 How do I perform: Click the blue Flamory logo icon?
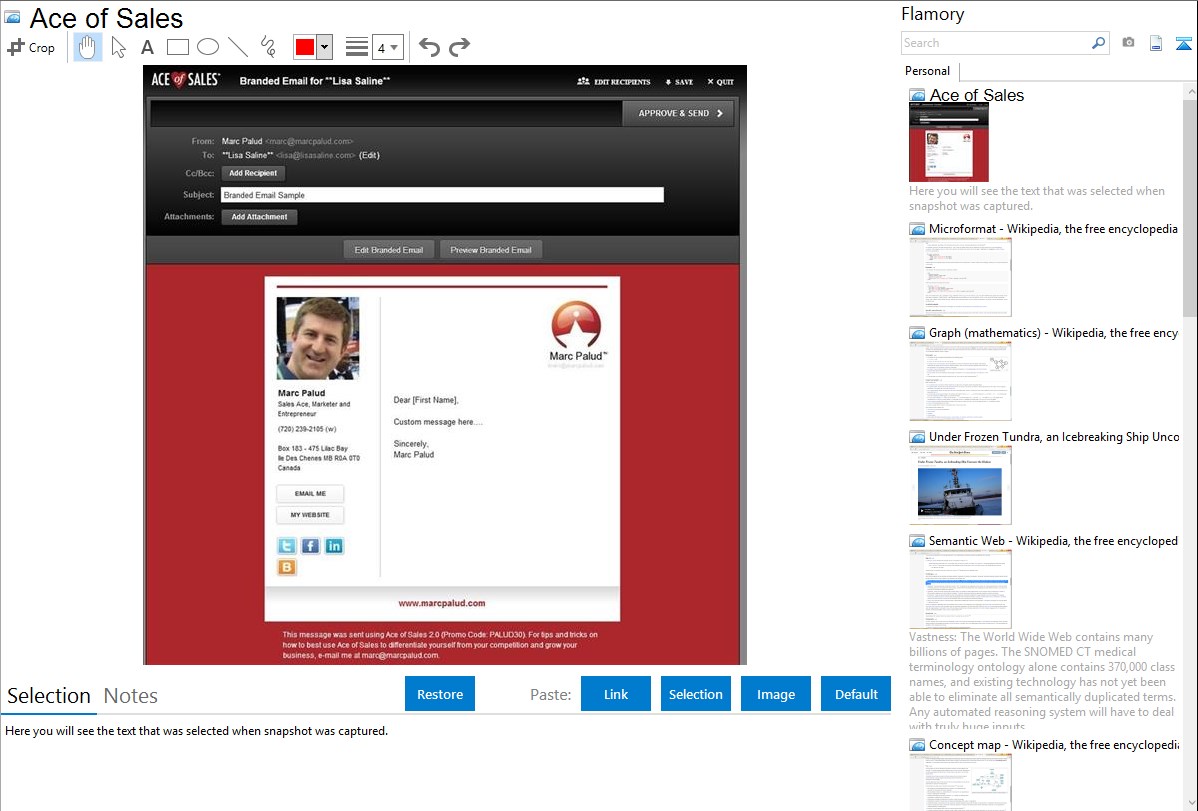coord(1183,43)
